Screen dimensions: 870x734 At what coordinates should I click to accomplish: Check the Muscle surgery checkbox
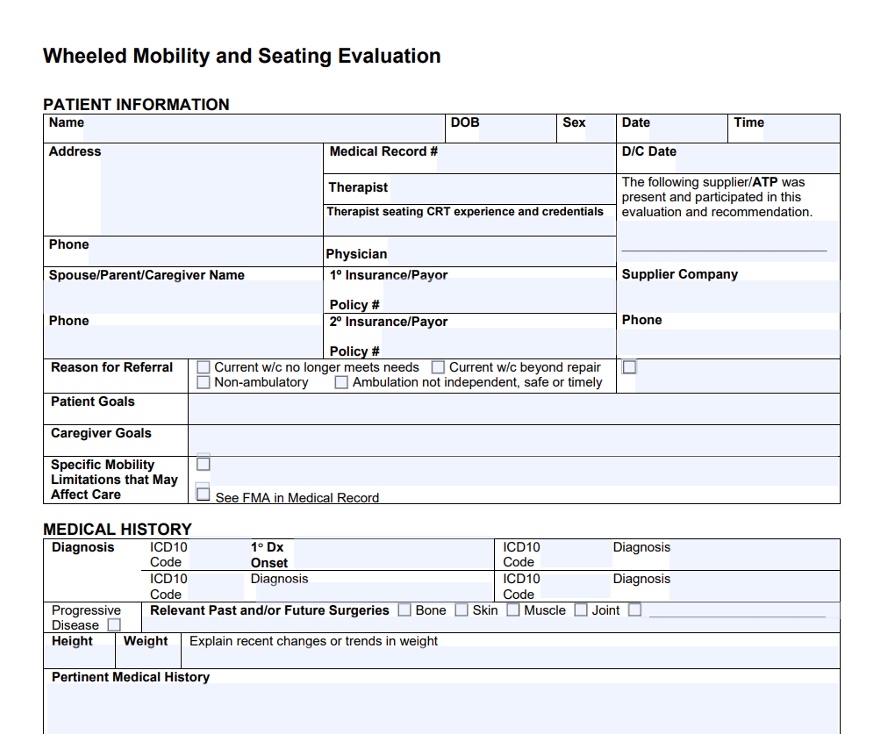tap(513, 610)
